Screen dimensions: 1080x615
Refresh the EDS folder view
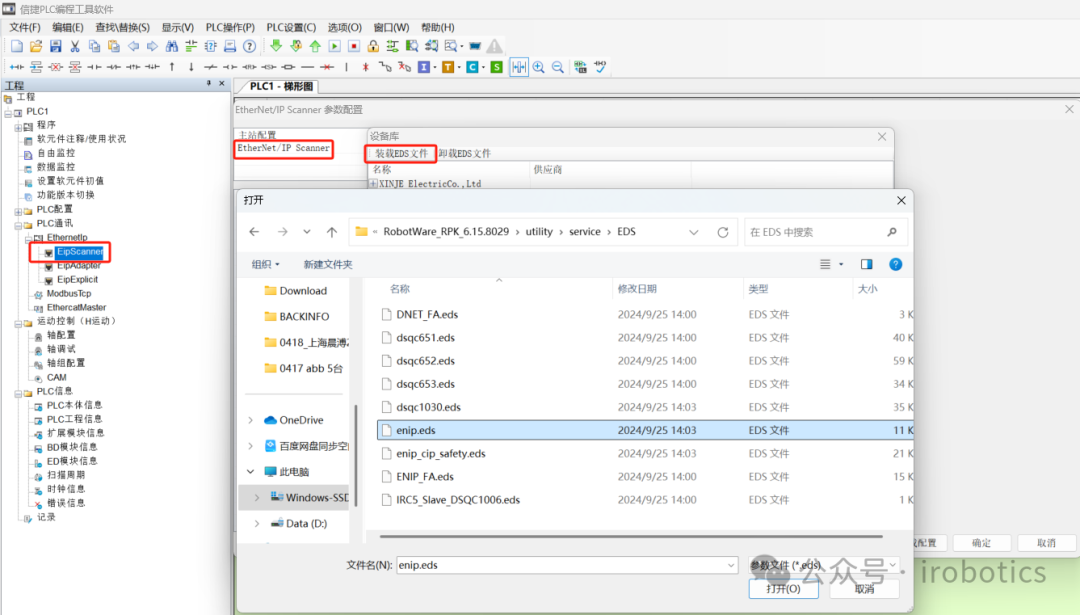click(722, 232)
